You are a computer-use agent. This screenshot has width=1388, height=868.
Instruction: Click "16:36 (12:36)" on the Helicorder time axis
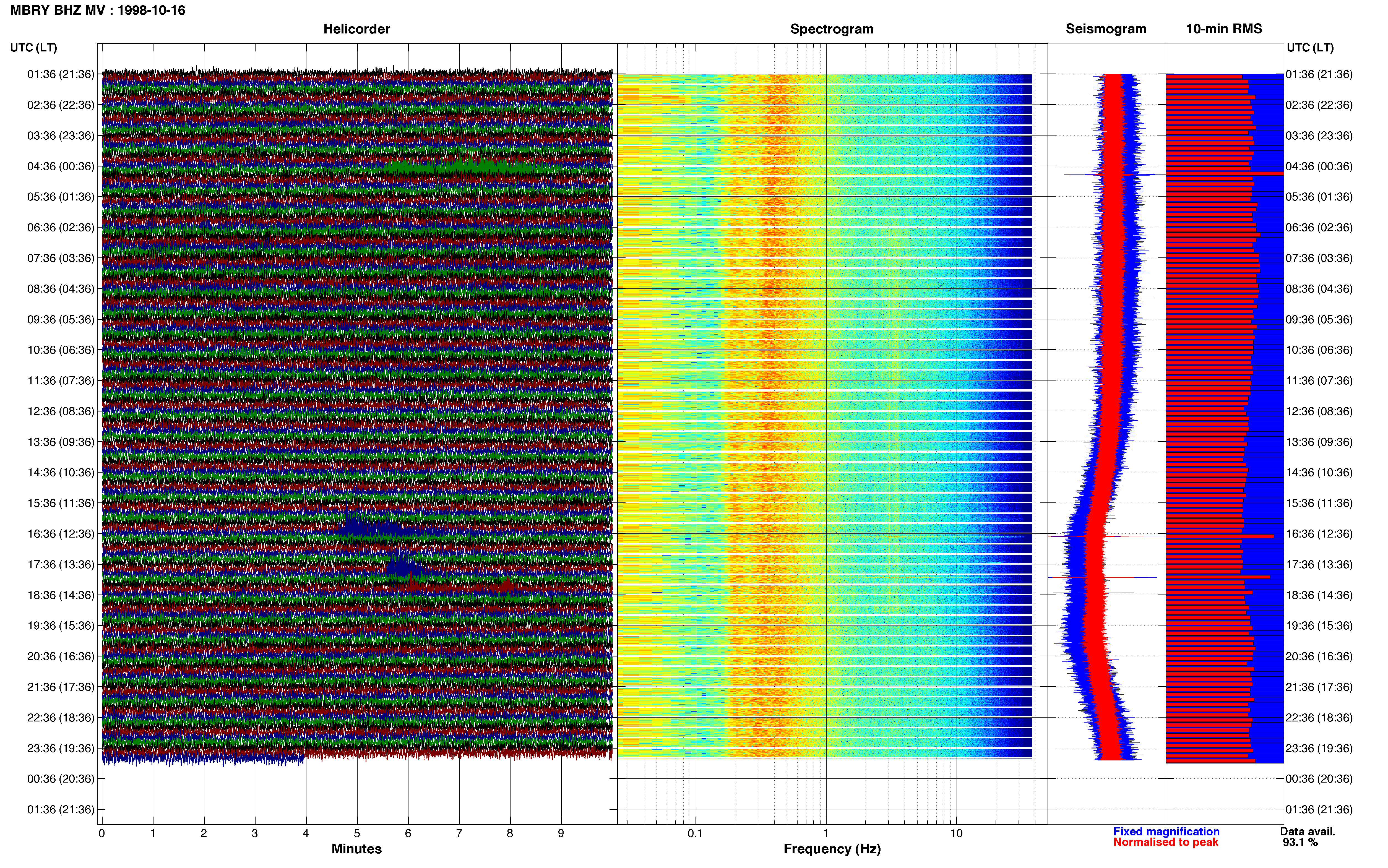60,534
